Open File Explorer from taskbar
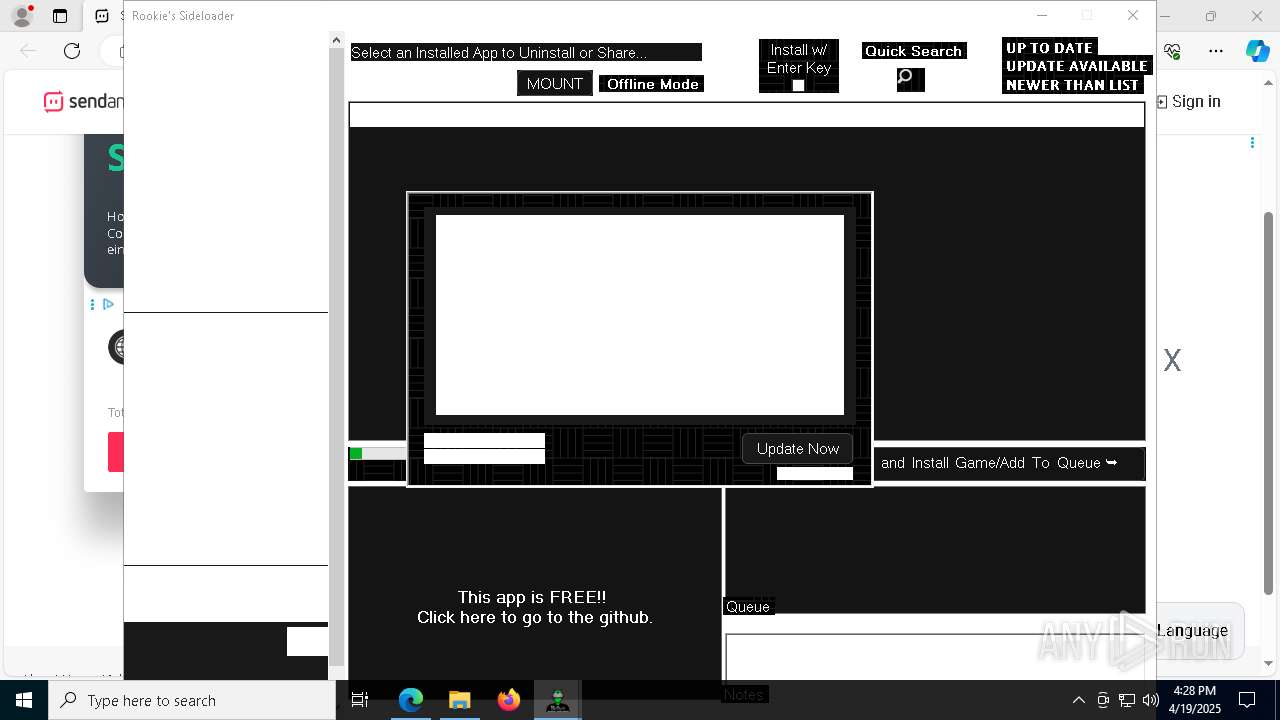1280x720 pixels. tap(460, 700)
